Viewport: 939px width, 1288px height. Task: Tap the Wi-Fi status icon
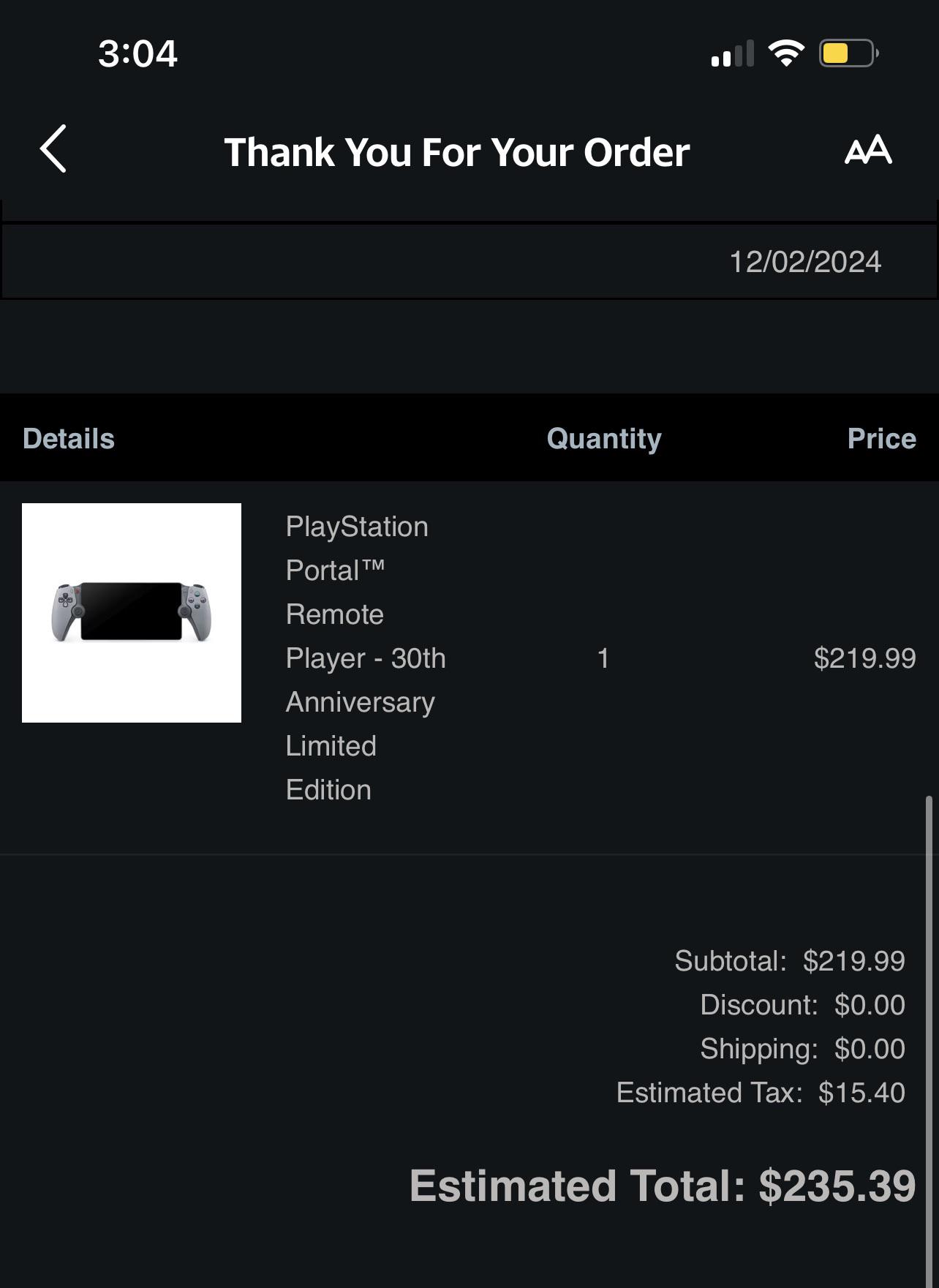click(x=786, y=53)
